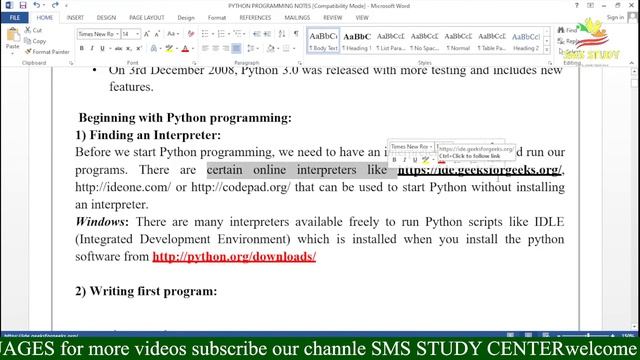Pick the red Font Color button

185,49
